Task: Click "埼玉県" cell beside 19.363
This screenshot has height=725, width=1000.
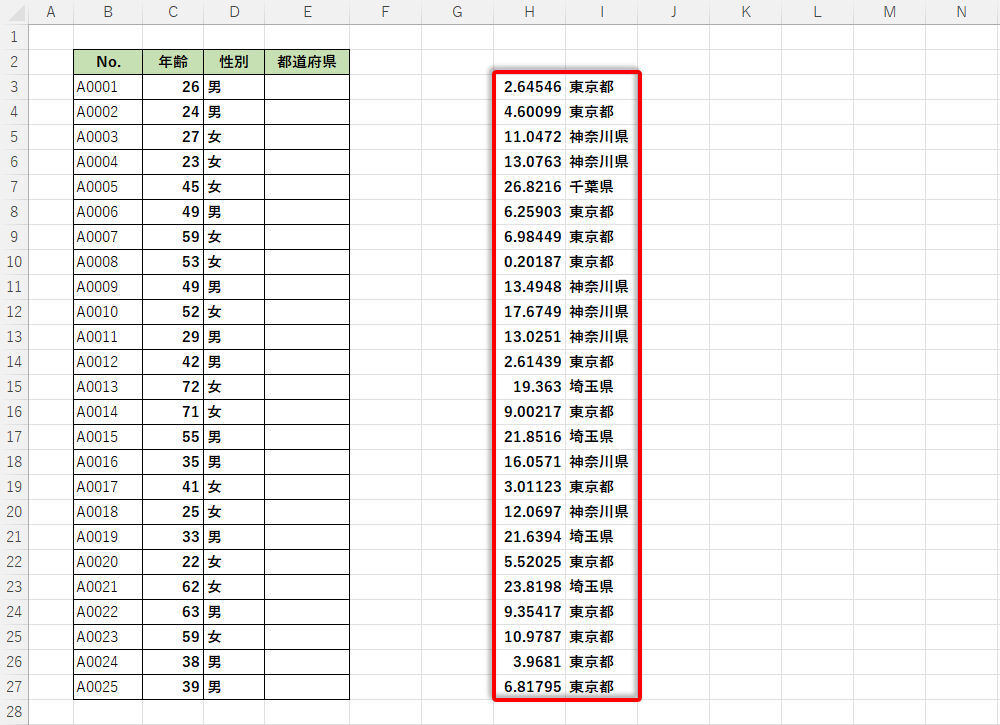Action: (x=601, y=386)
